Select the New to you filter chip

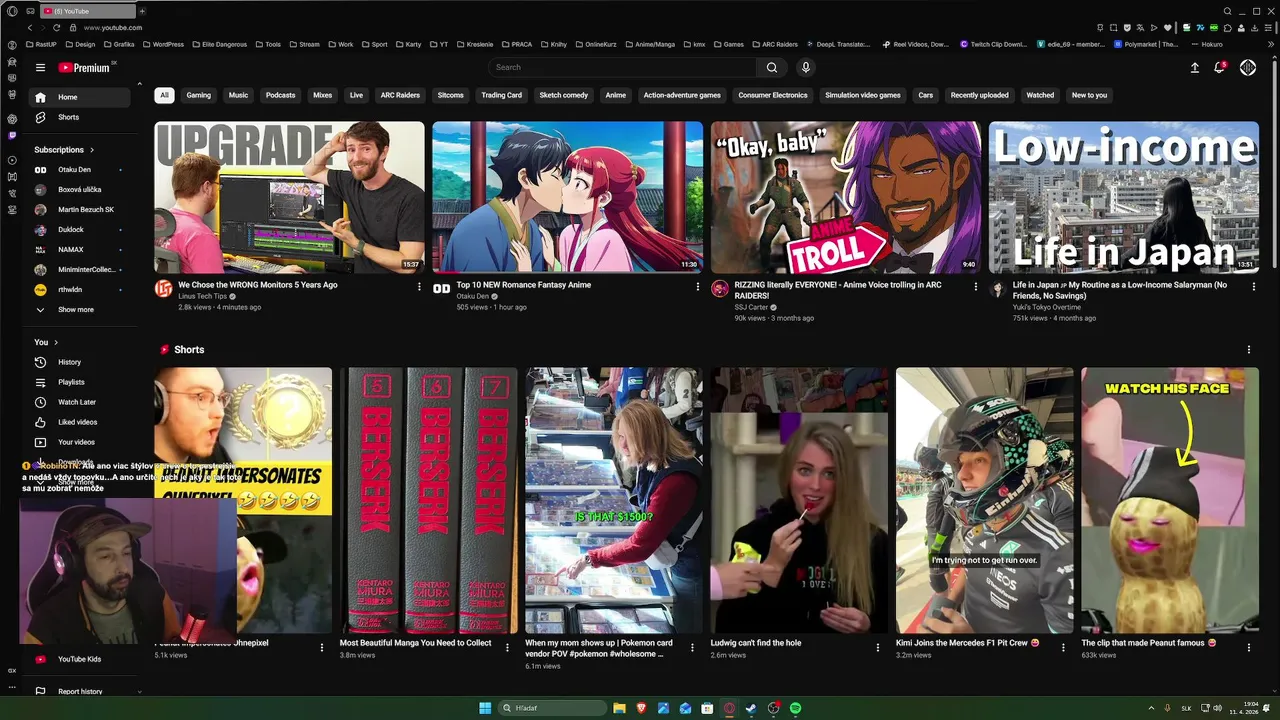1089,95
